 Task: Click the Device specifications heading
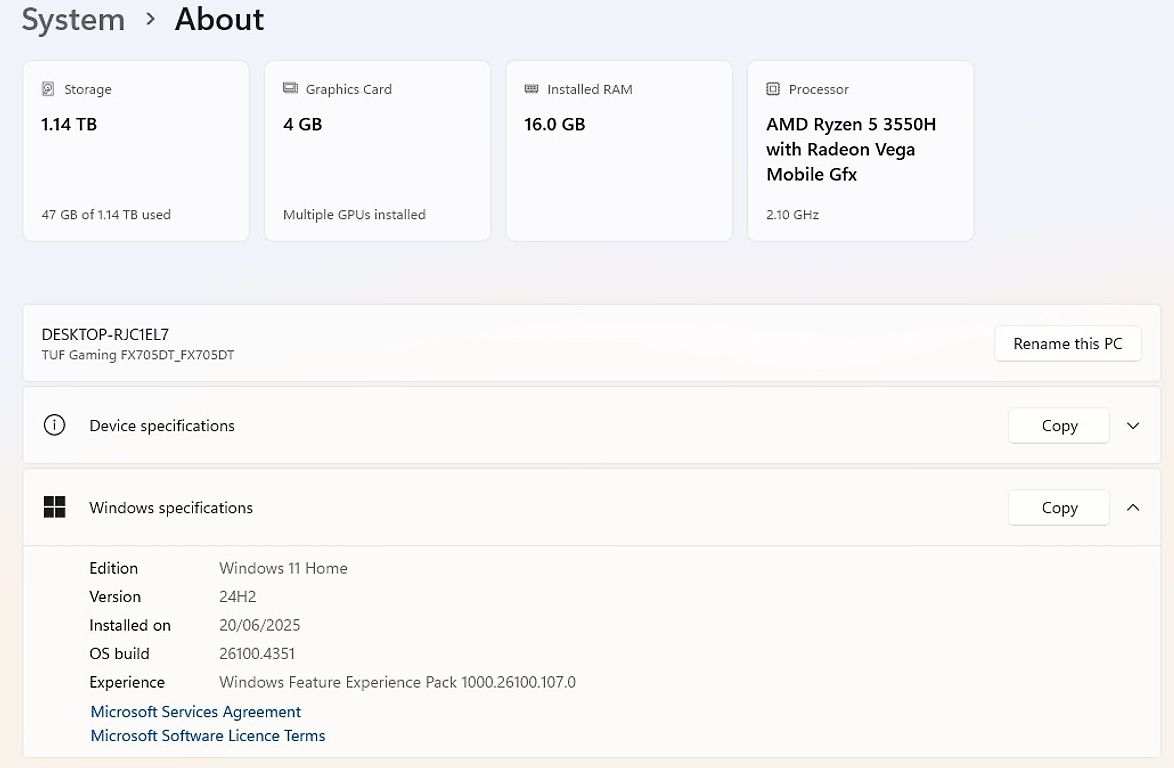pyautogui.click(x=162, y=425)
